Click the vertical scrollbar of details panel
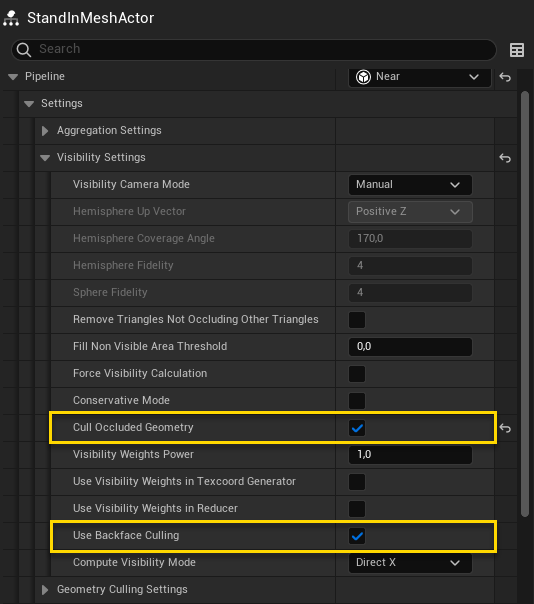The width and height of the screenshot is (534, 604). tap(525, 304)
